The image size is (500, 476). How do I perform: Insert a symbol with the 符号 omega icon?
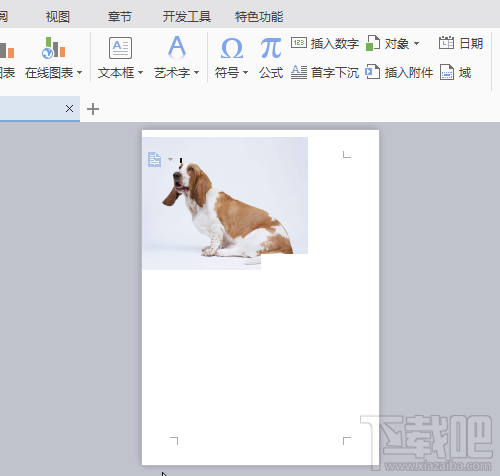click(x=232, y=48)
